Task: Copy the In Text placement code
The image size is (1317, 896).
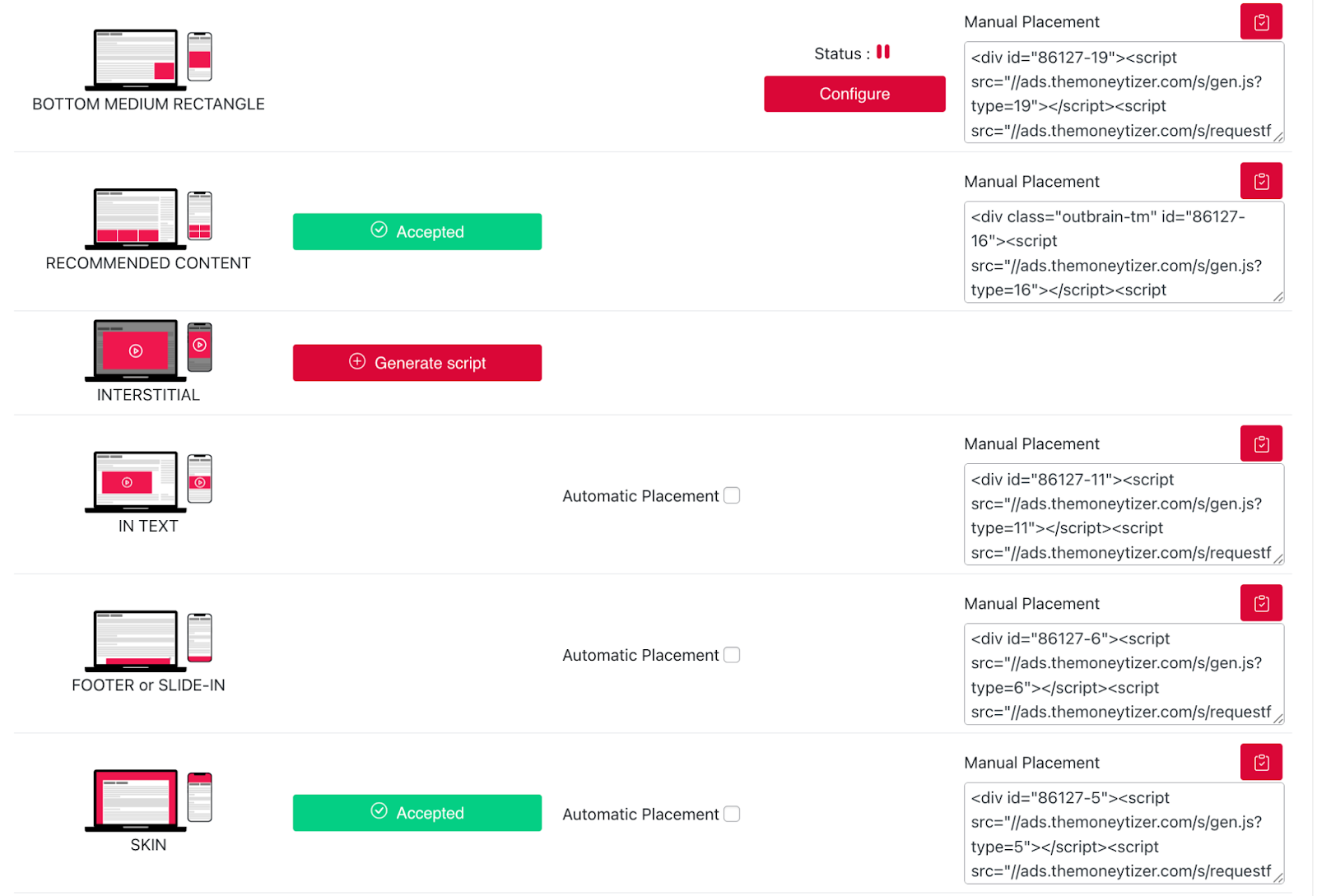Action: click(1260, 444)
